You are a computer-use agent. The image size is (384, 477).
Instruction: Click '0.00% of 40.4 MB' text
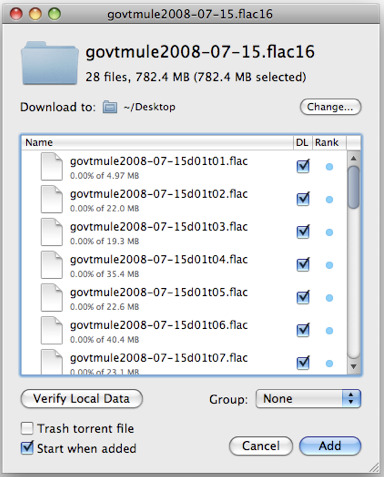104,340
